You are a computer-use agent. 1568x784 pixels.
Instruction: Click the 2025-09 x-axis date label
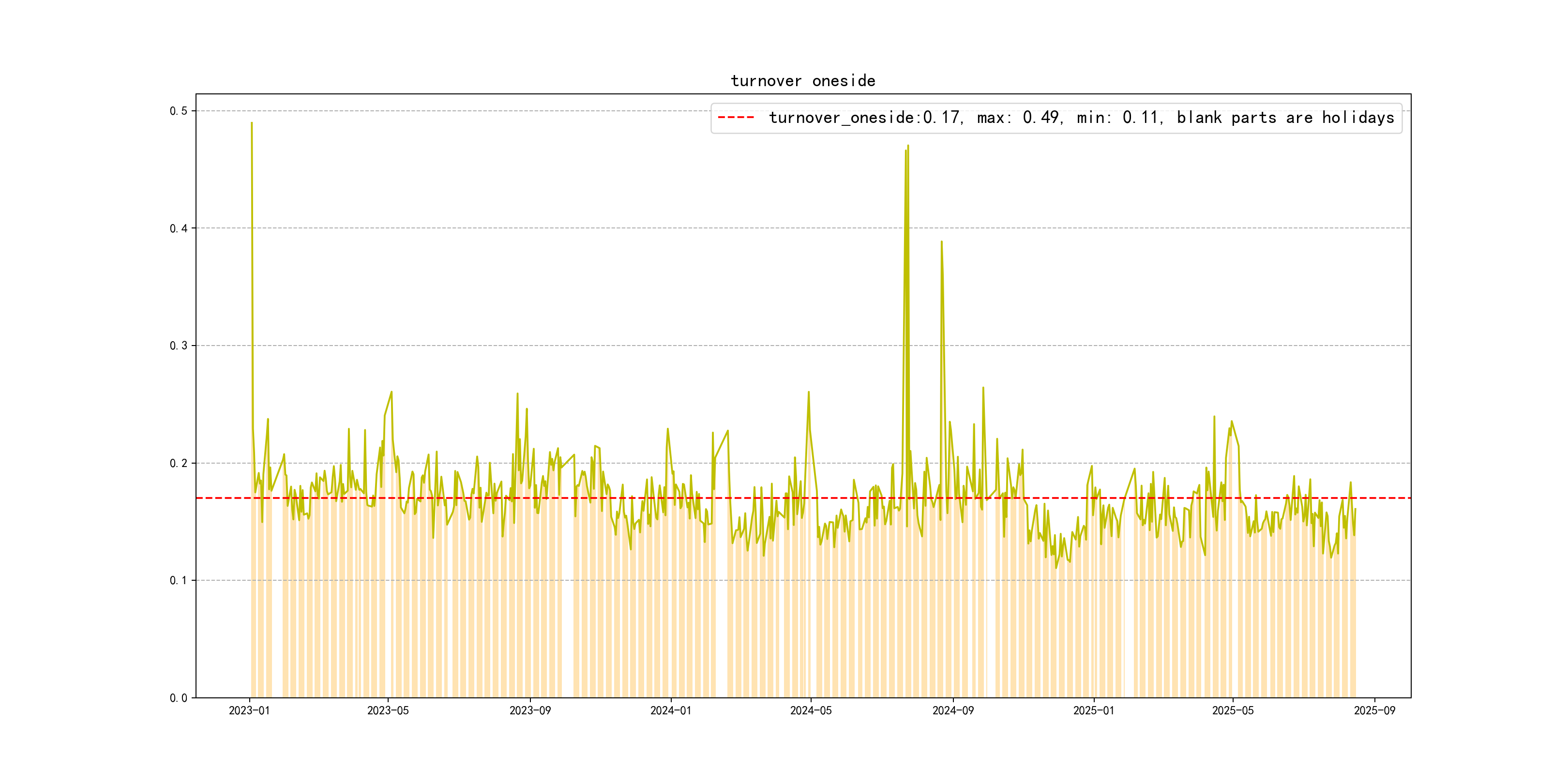(x=1374, y=710)
